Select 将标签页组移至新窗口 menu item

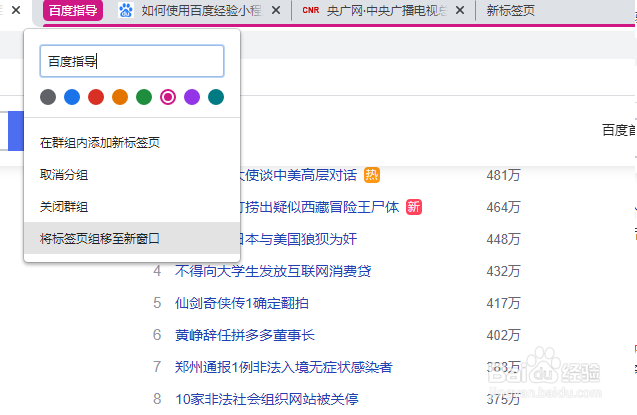132,238
